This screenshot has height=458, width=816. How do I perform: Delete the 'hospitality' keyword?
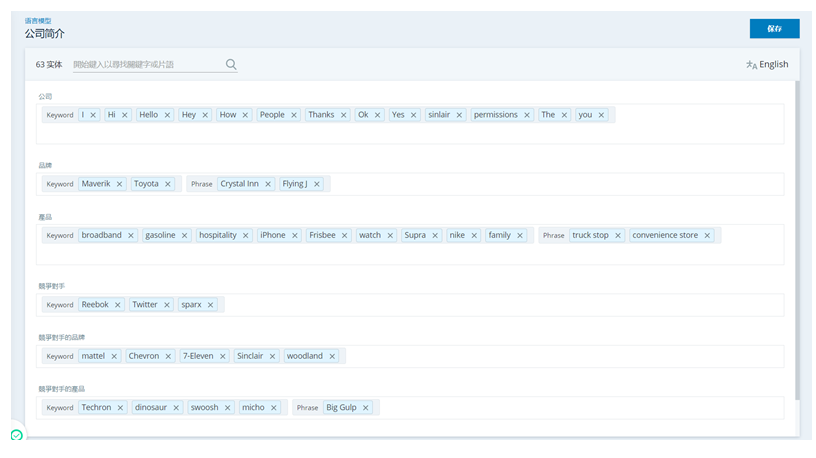tap(246, 236)
